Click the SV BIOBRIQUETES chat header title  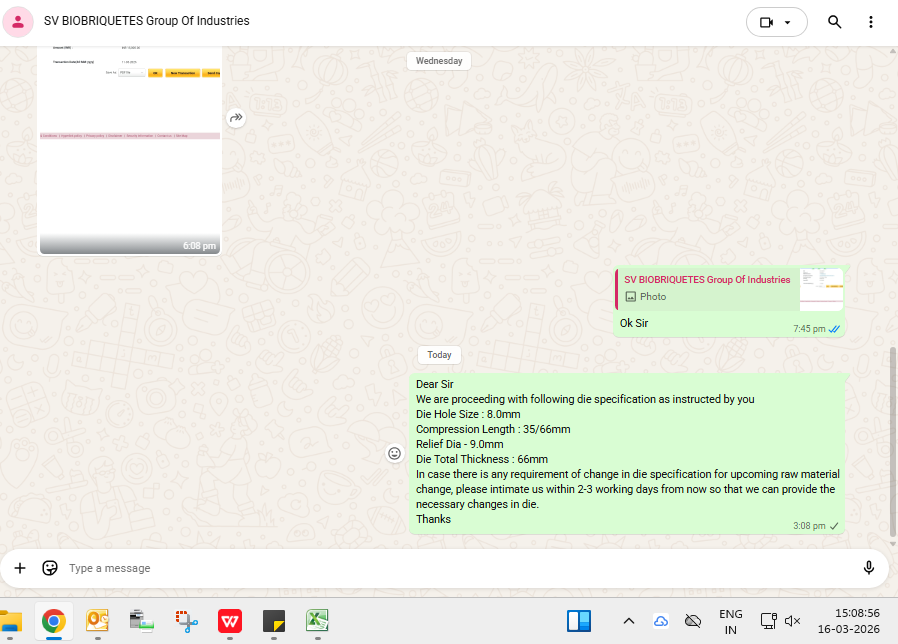point(147,21)
